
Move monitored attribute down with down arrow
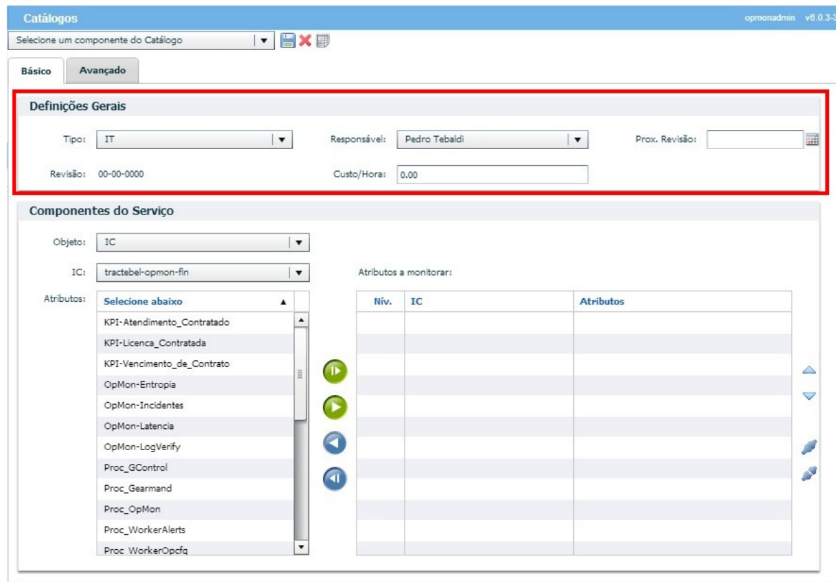(x=809, y=396)
